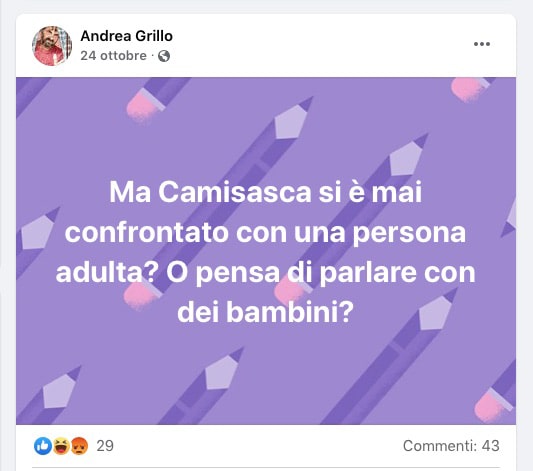Viewport: 533px width, 471px height.
Task: Open the three-dots post options menu
Action: [x=482, y=44]
